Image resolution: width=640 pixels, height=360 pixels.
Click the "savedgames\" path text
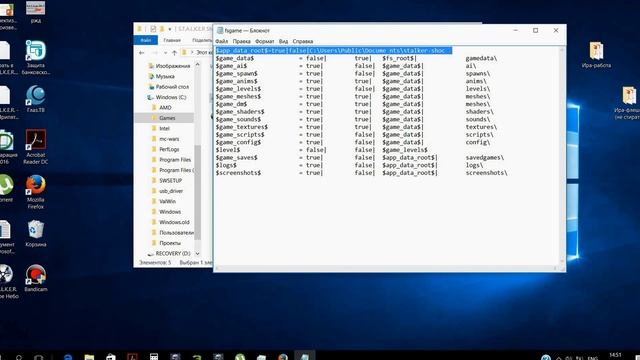[x=485, y=158]
